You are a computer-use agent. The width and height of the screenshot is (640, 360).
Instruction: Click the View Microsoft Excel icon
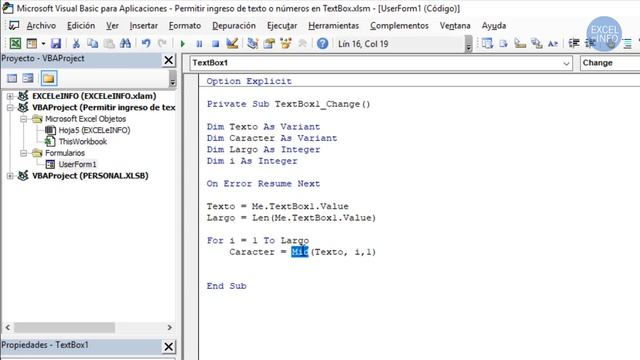point(15,43)
